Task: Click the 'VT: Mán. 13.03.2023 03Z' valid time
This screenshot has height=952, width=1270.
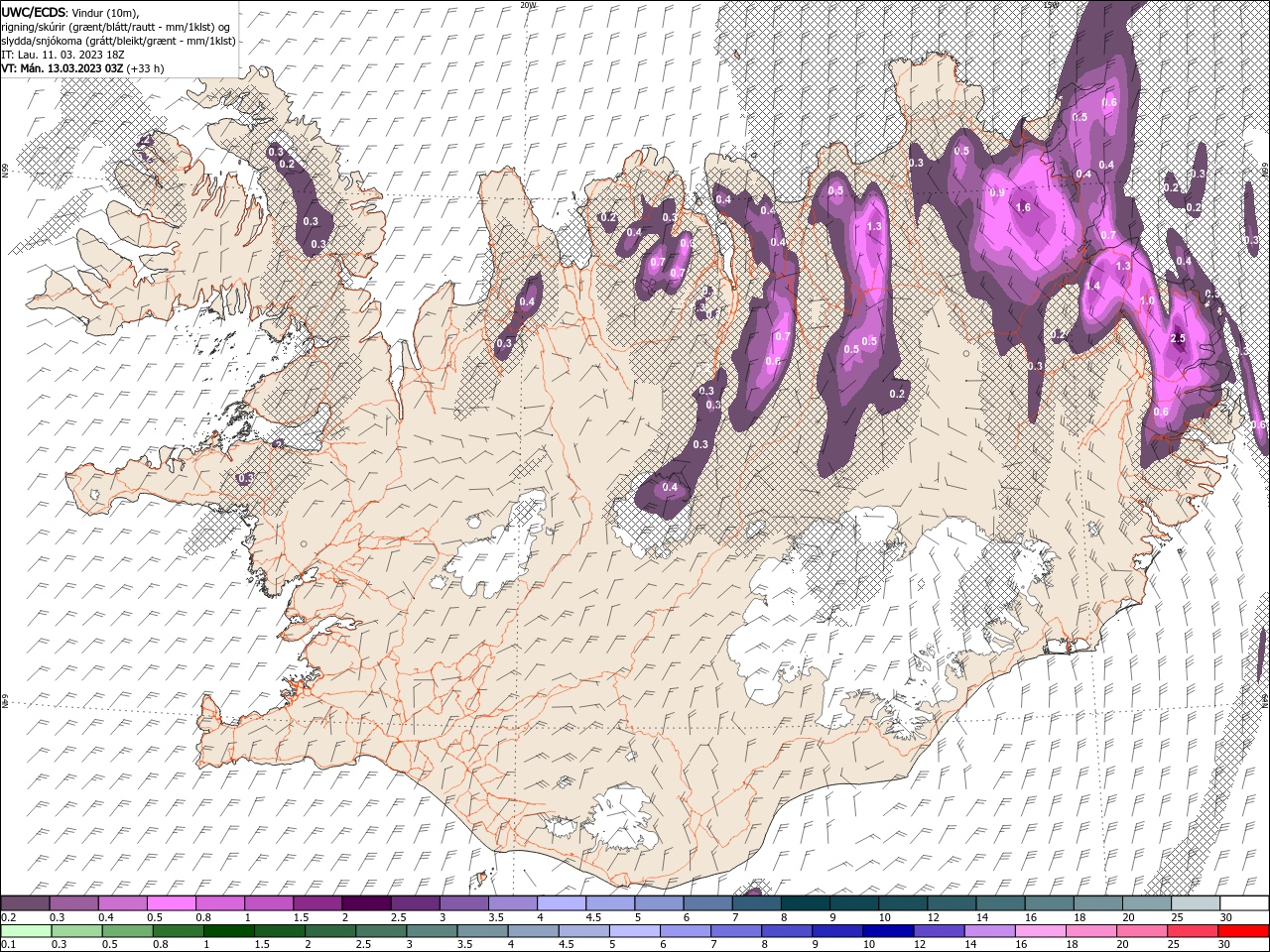Action: [62, 68]
